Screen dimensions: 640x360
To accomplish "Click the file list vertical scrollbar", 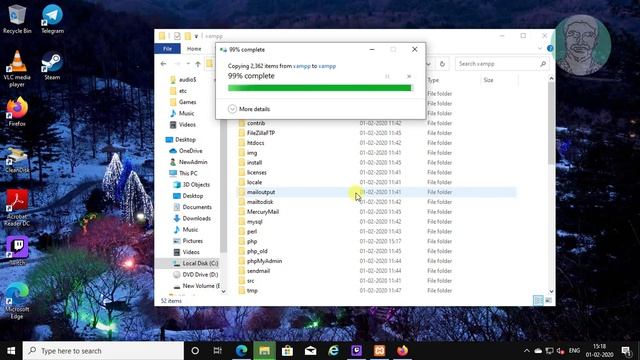I will pyautogui.click(x=551, y=123).
